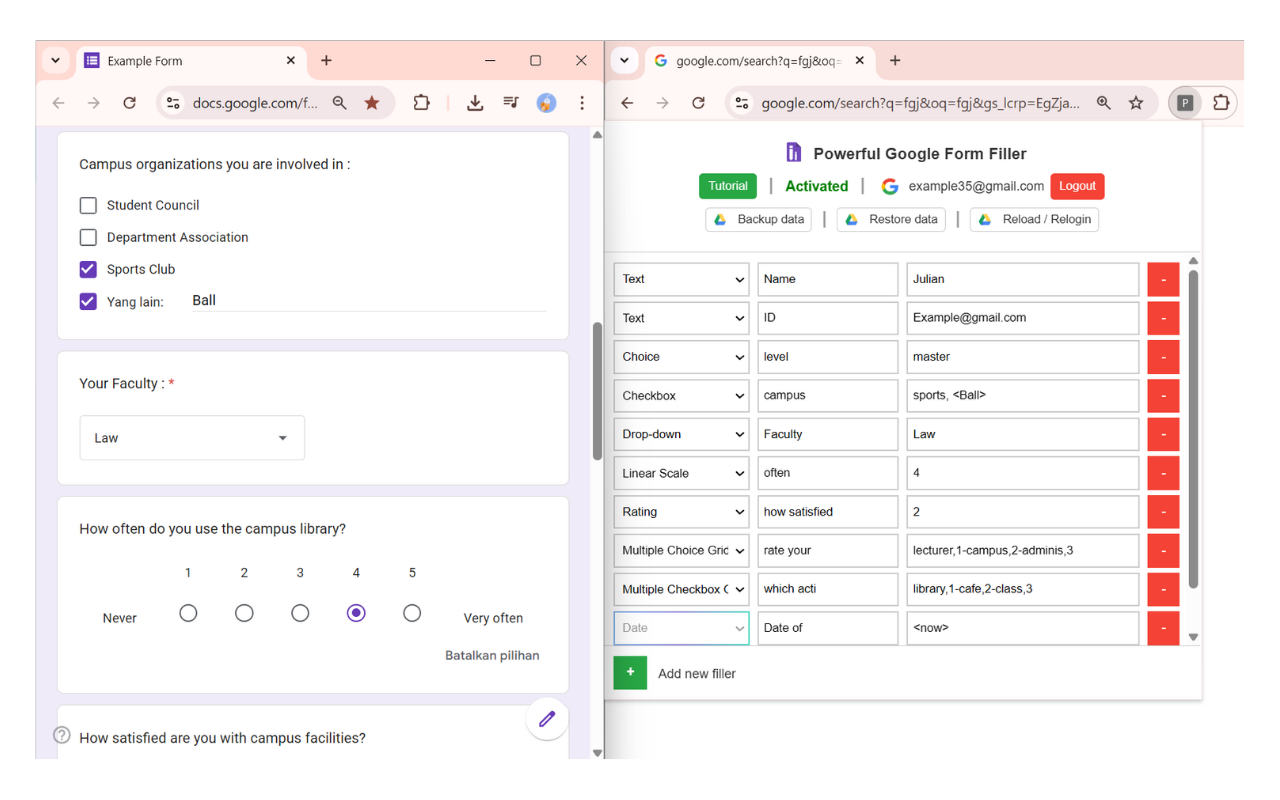Screen dimensions: 1280x800
Task: Select library scale radio button 1
Action: point(188,613)
